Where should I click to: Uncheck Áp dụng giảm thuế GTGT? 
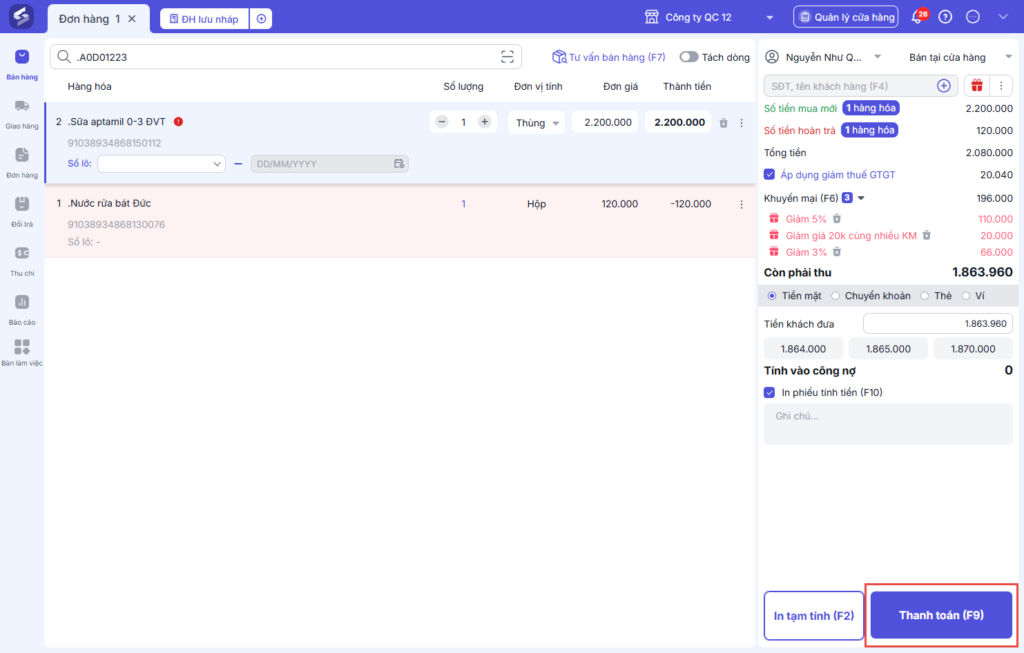click(769, 174)
